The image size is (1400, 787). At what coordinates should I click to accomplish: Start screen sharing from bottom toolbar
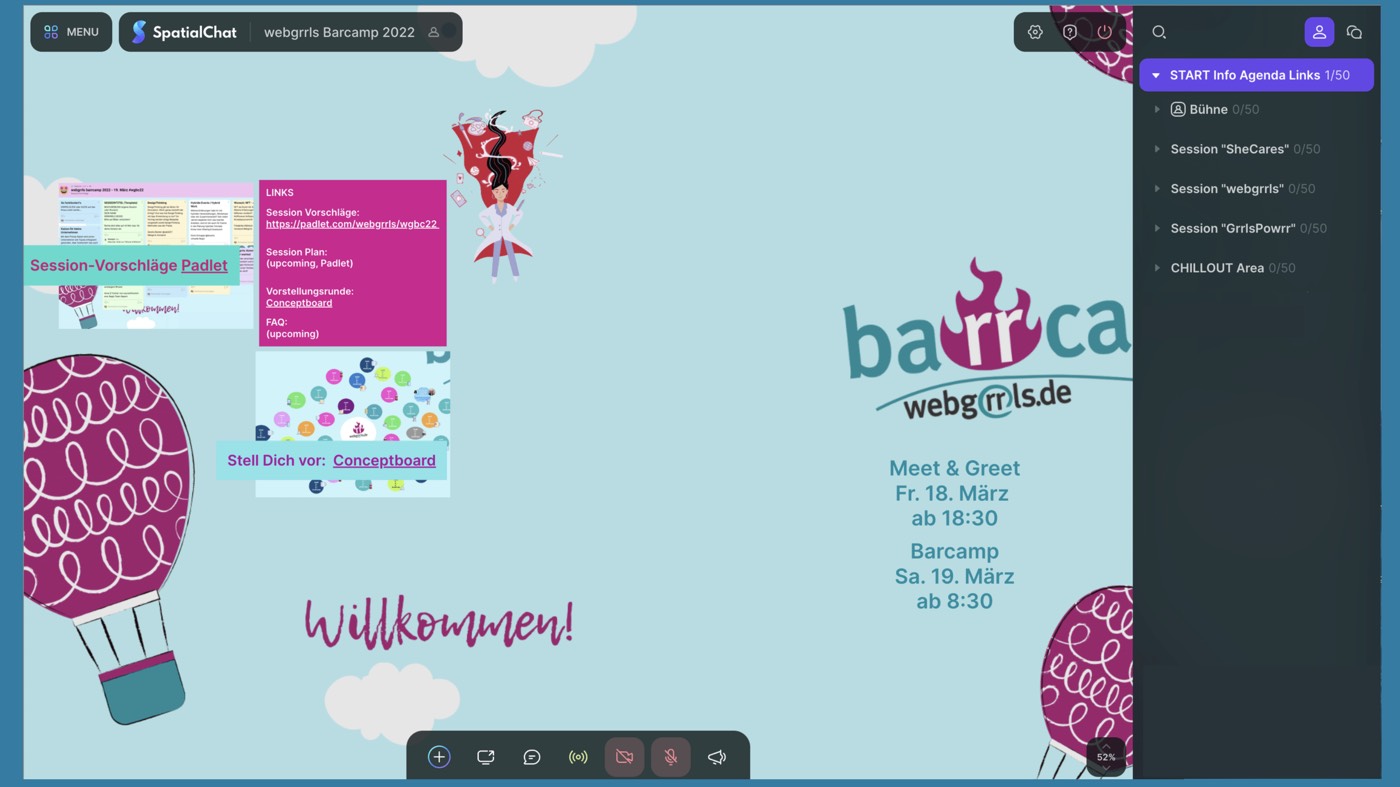[x=486, y=757]
